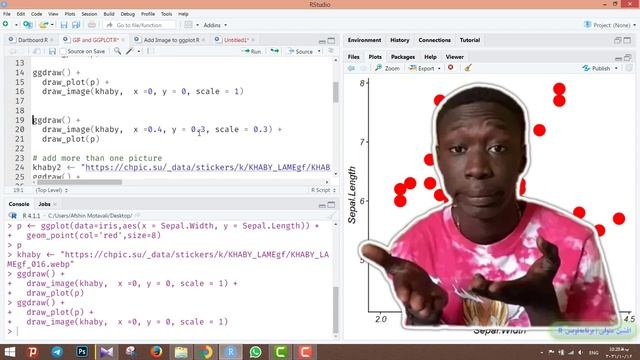Click the Re-run previous code region icon
The image size is (640, 360).
[275, 51]
